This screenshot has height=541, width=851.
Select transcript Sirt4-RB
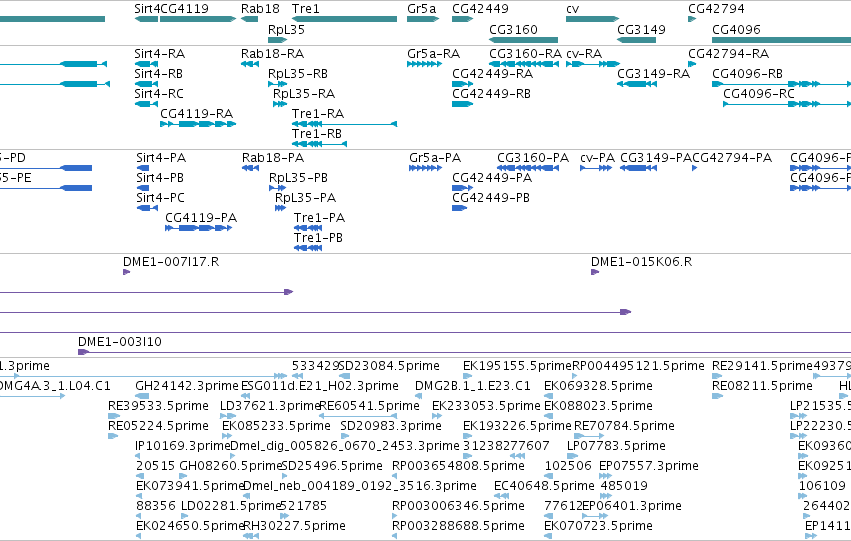146,84
